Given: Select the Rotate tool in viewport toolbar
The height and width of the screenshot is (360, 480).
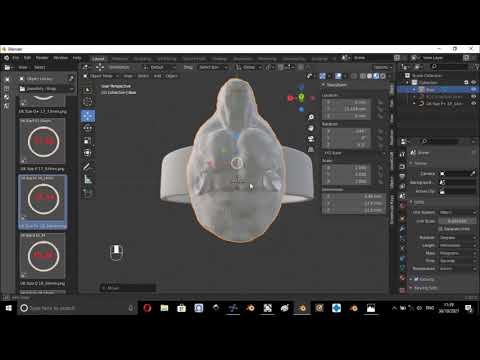Looking at the screenshot, I should (x=88, y=128).
